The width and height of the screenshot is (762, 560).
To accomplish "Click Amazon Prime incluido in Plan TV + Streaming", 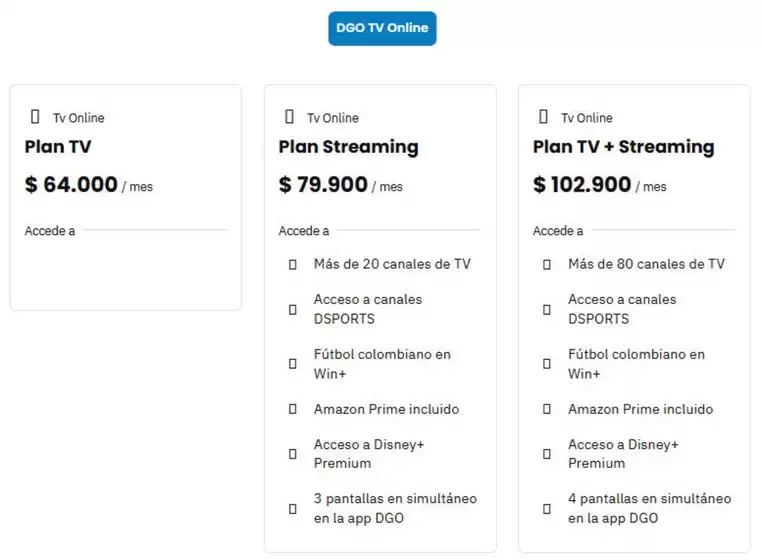I will click(x=641, y=409).
